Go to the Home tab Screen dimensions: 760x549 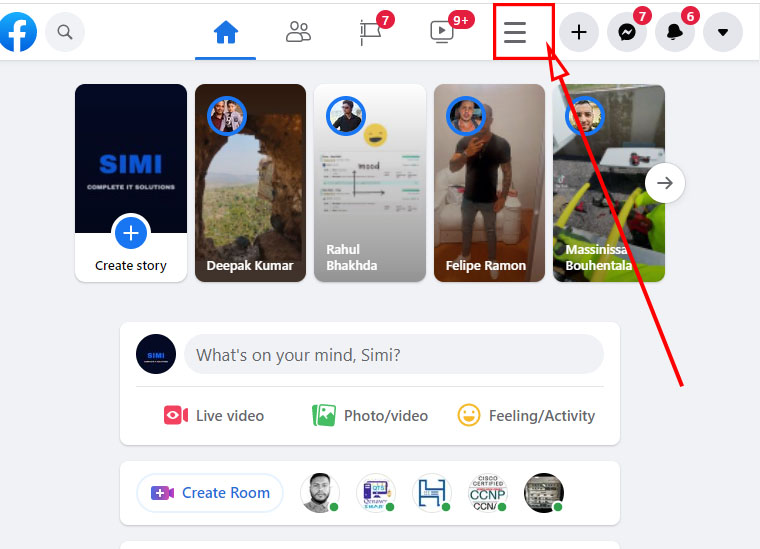(x=226, y=32)
